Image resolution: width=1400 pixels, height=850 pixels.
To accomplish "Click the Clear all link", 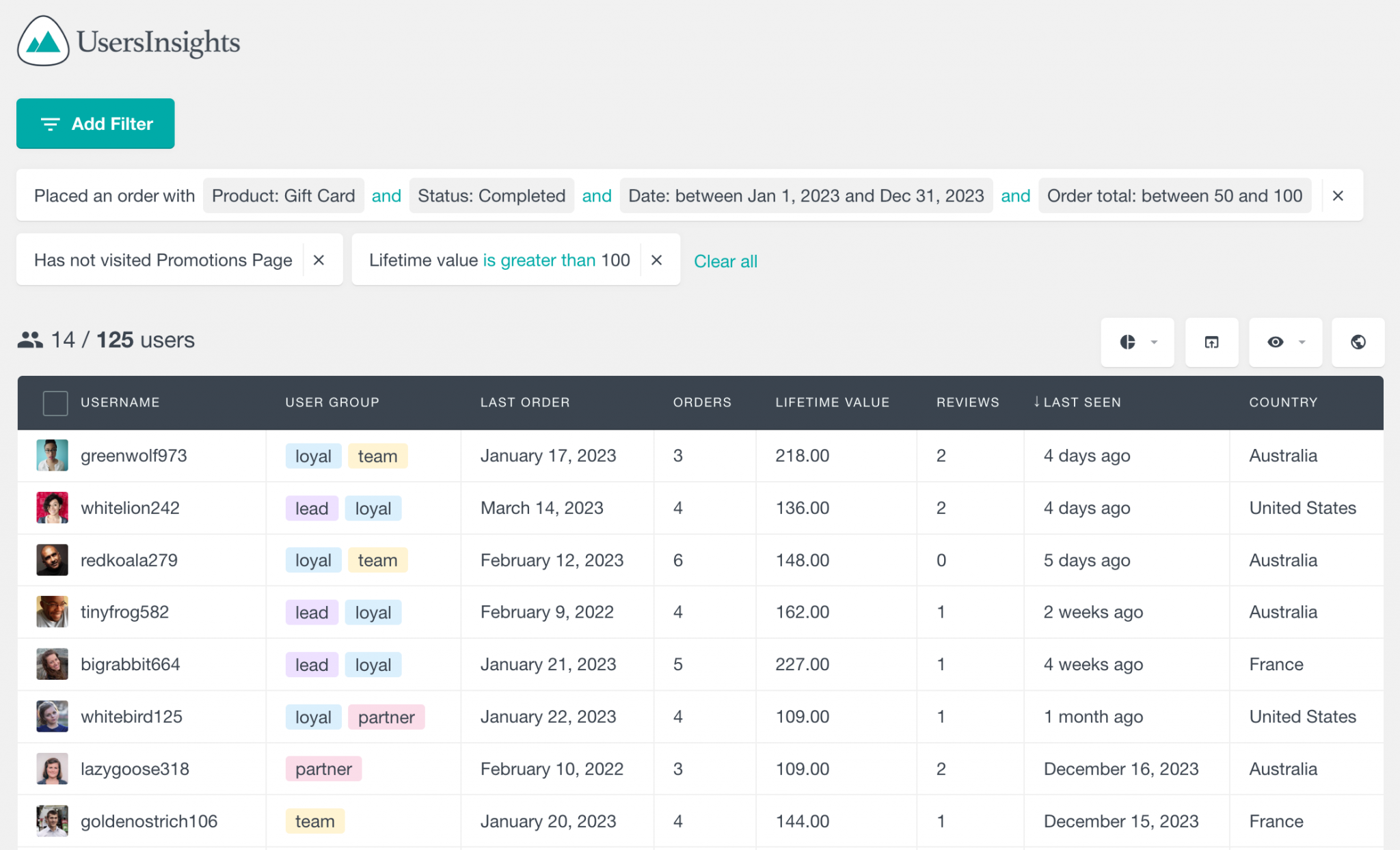I will click(x=725, y=261).
